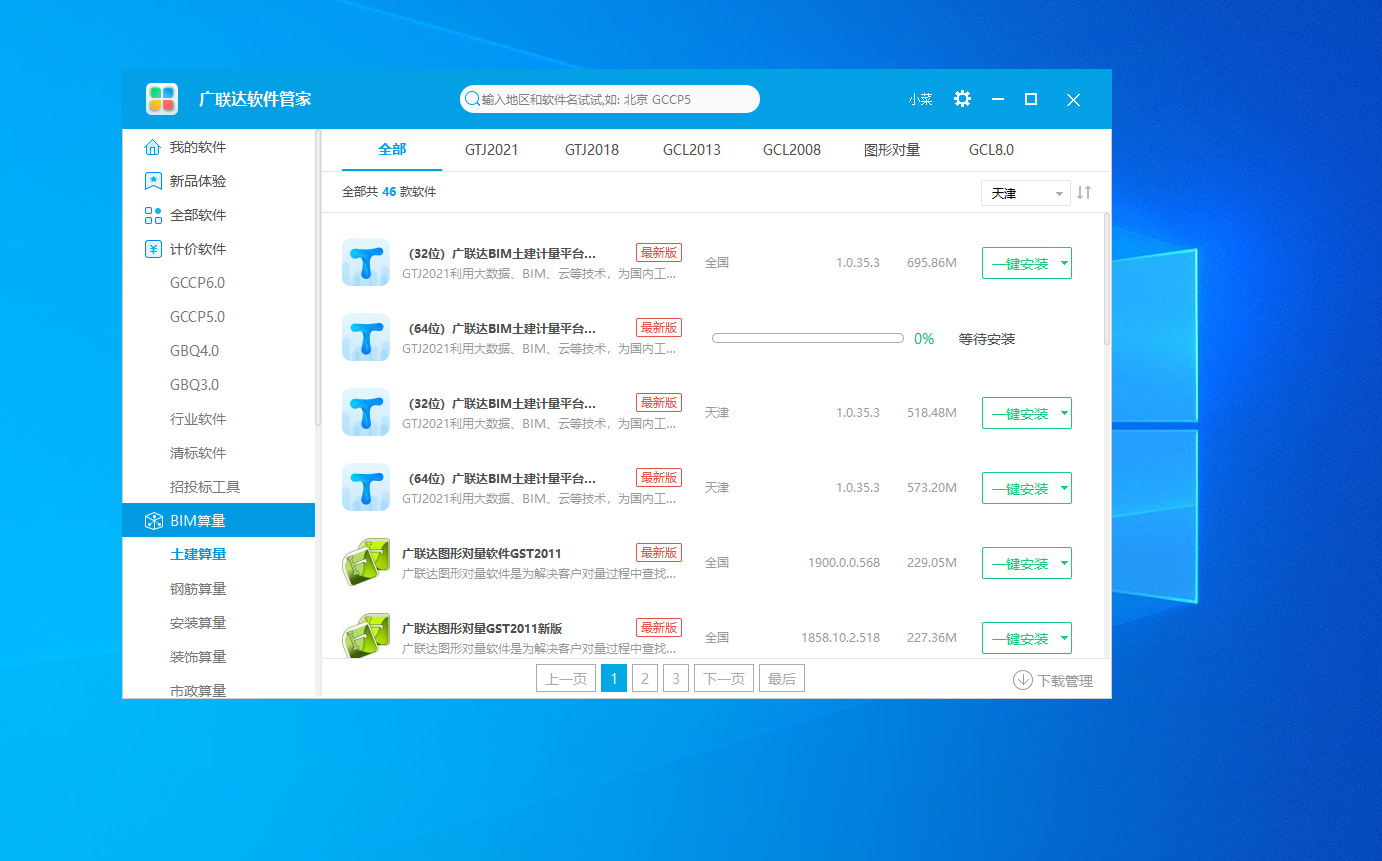
Task: Expand install options arrow for 229.05M item
Action: click(x=1064, y=563)
